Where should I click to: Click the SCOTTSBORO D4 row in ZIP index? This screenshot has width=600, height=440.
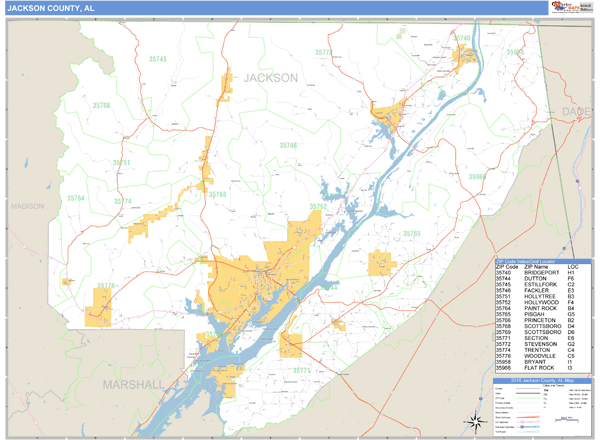tap(543, 326)
